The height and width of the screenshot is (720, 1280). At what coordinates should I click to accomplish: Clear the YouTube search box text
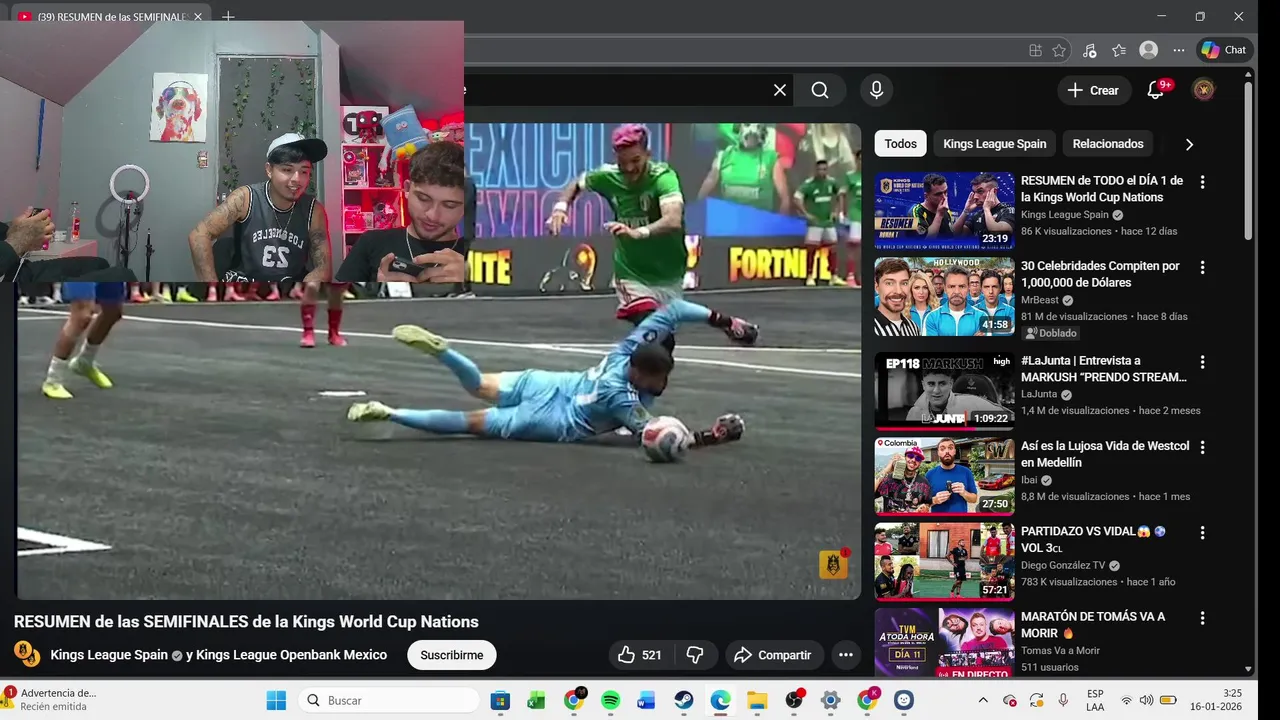coord(780,90)
